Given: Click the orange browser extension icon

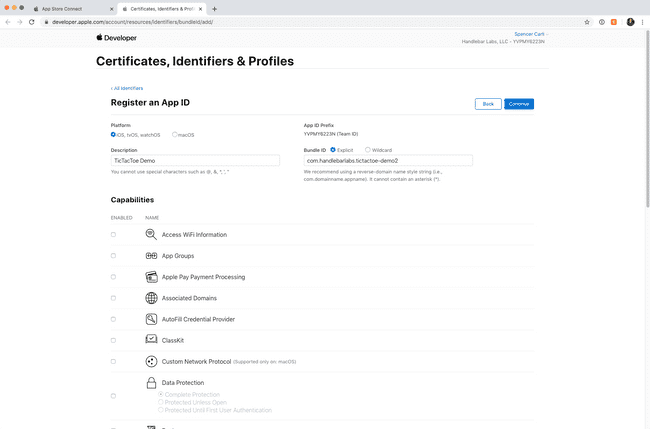Looking at the screenshot, I should 614,22.
